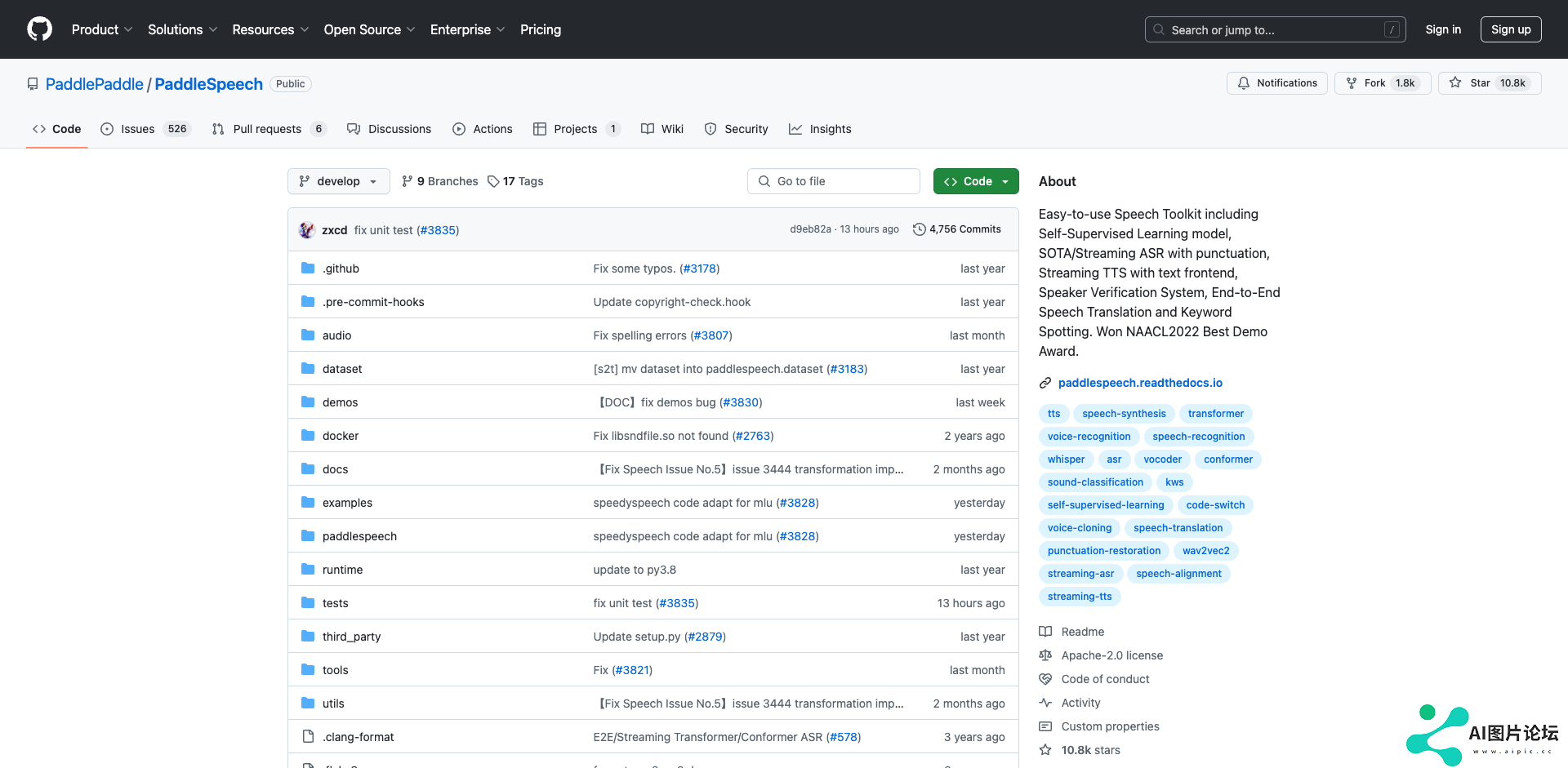Open the Insights tab
Viewport: 1568px width, 768px height.
coord(820,129)
